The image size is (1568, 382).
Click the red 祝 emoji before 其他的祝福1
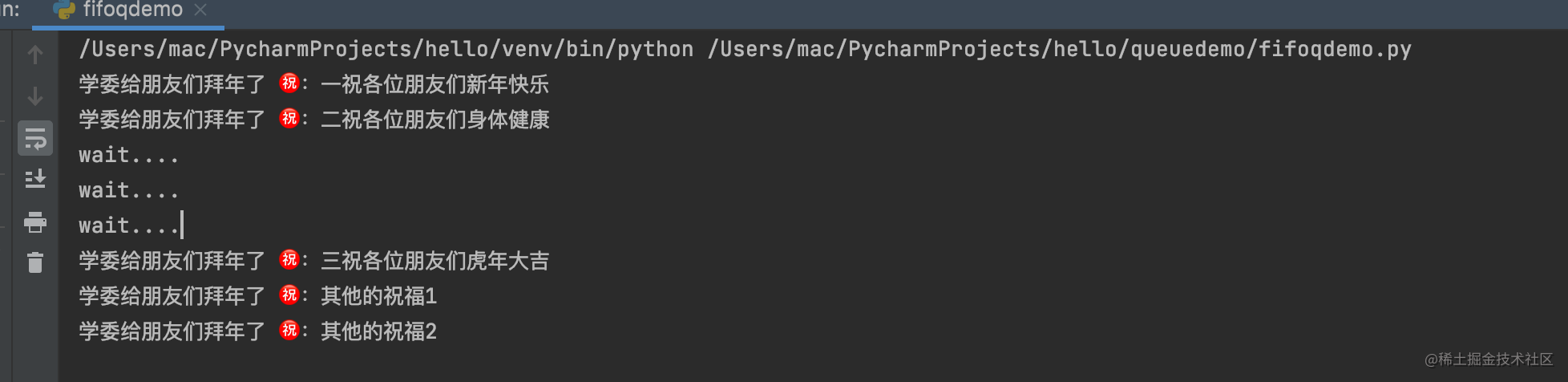coord(289,295)
